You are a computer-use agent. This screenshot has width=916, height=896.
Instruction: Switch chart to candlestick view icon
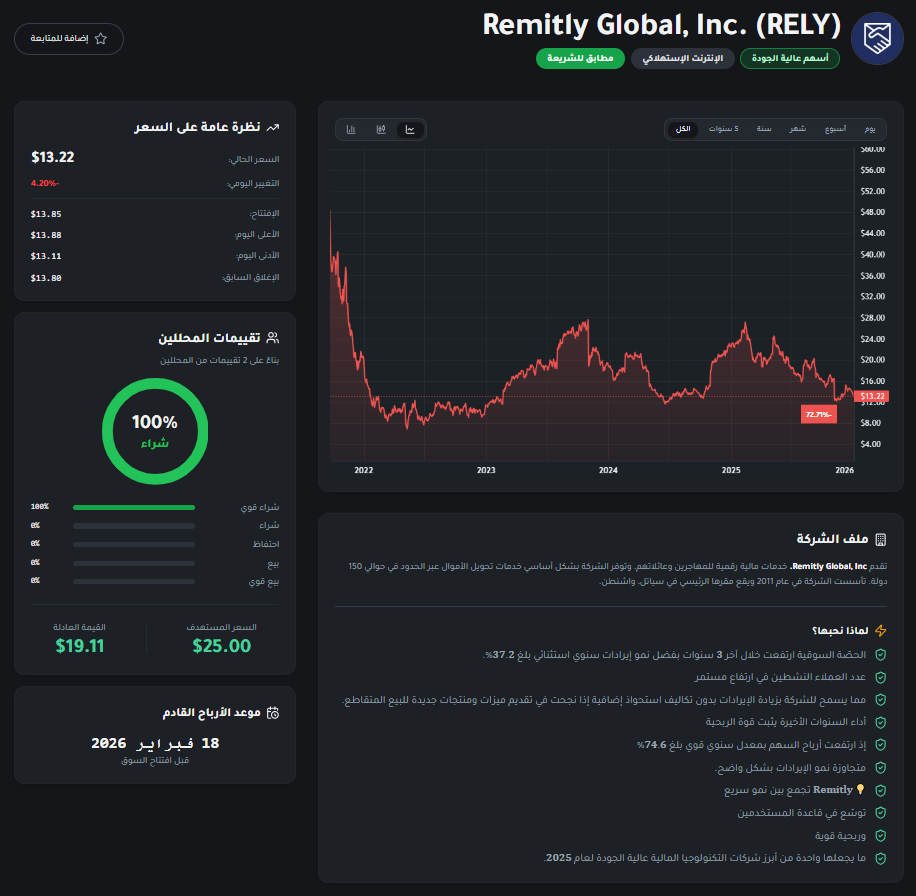click(381, 130)
